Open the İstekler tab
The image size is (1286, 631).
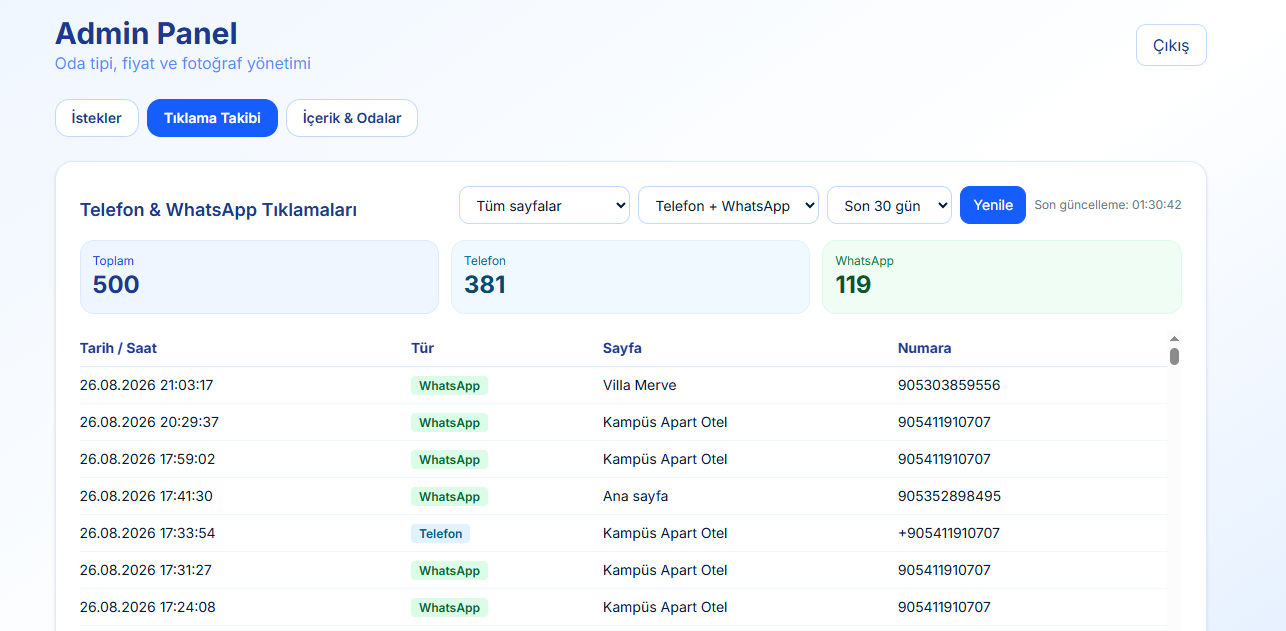click(x=97, y=118)
